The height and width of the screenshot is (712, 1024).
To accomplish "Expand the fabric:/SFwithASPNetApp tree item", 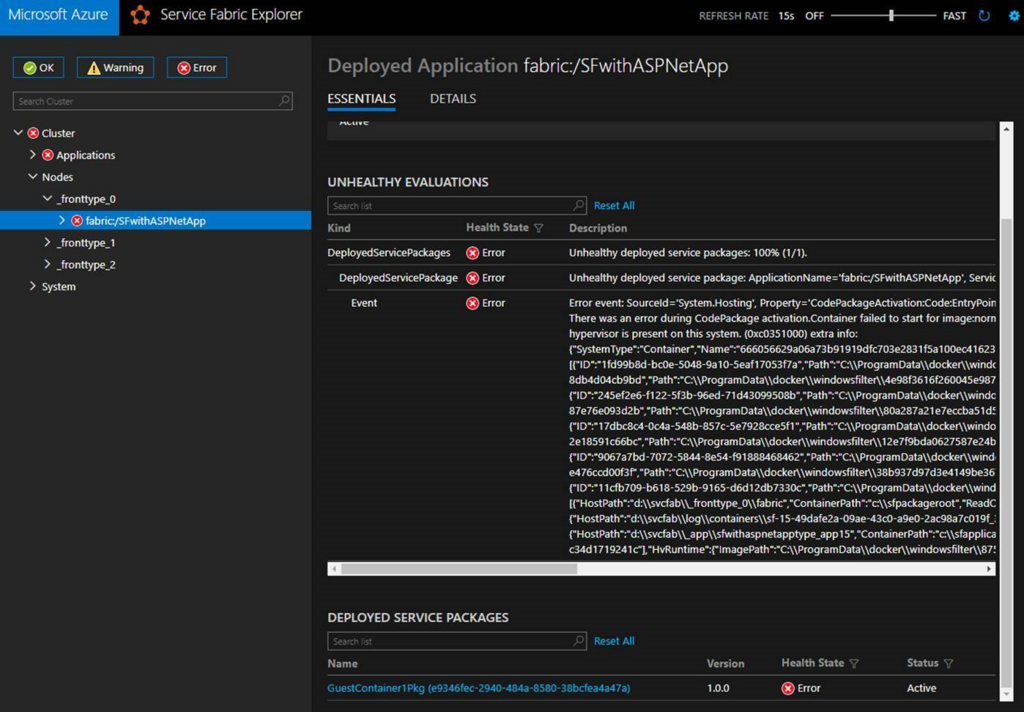I will tap(62, 221).
